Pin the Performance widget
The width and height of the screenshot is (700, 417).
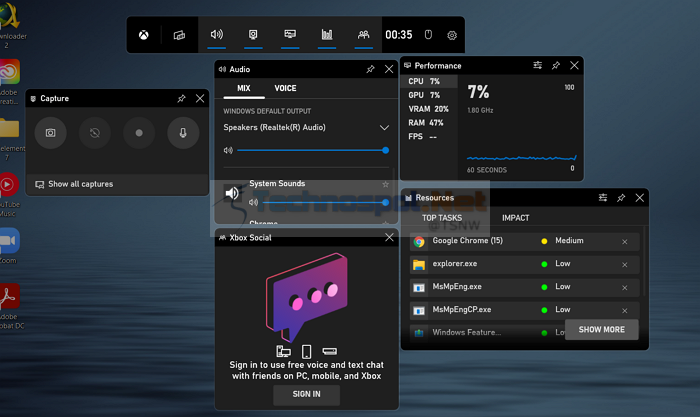pos(556,66)
